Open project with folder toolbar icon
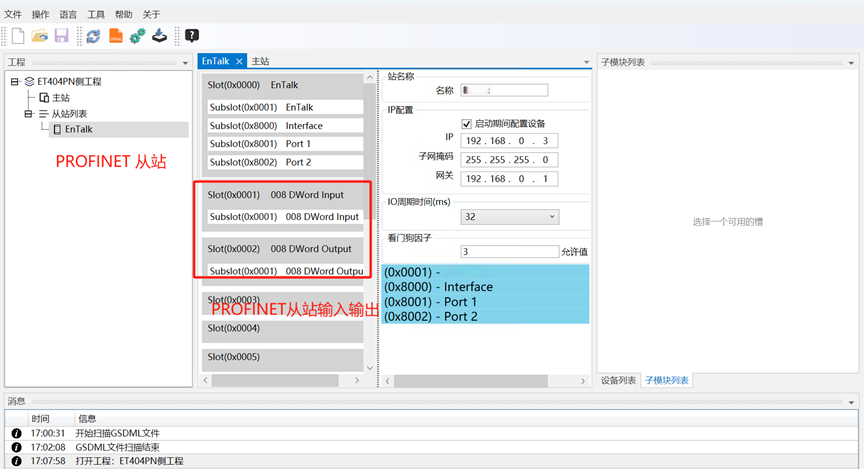The image size is (864, 469). point(39,36)
